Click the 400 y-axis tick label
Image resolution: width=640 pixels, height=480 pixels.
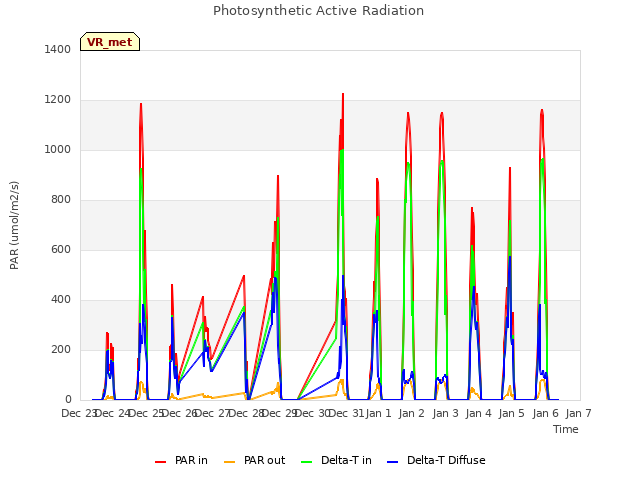click(x=61, y=300)
